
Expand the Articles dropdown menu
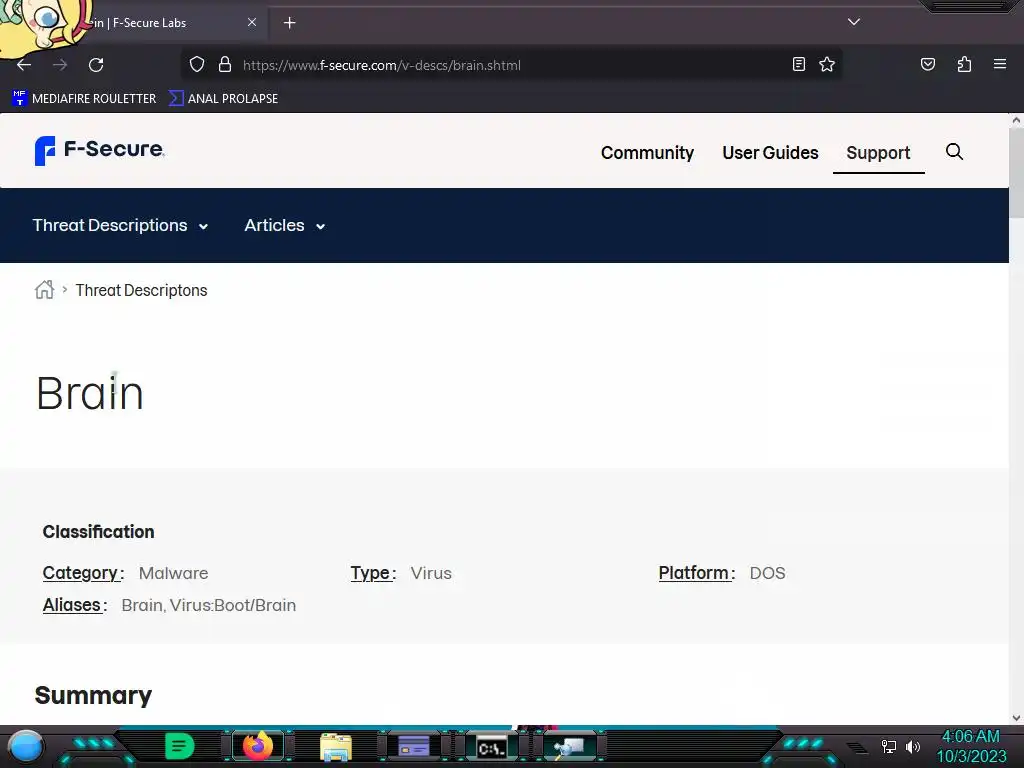tap(285, 225)
